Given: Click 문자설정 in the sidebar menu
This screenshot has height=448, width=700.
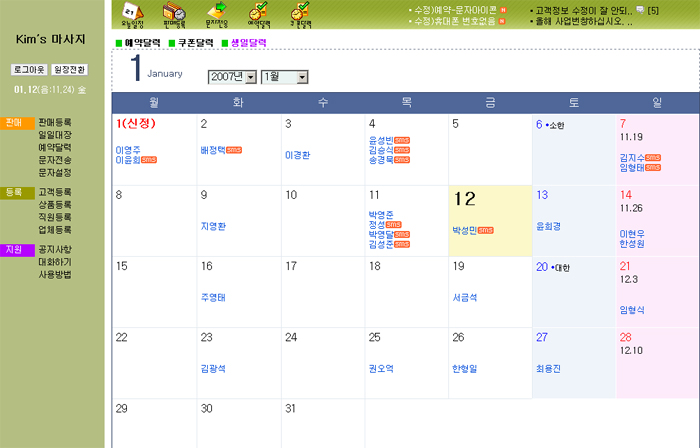Looking at the screenshot, I should coord(55,172).
